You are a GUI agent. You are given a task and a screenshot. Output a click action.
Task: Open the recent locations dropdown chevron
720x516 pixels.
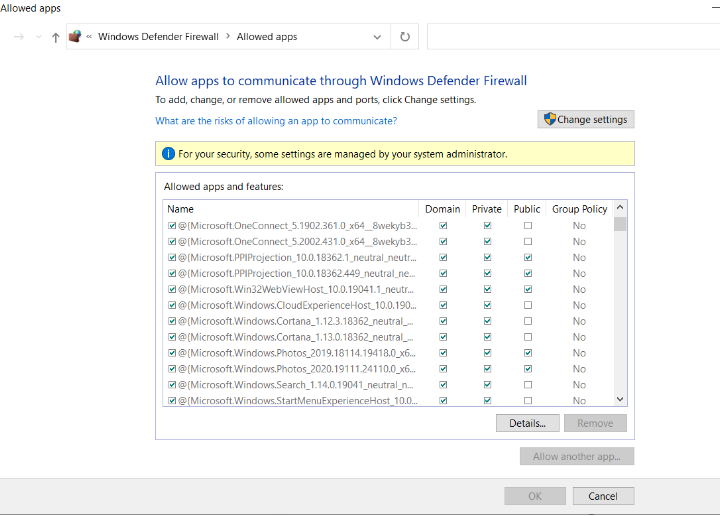pyautogui.click(x=39, y=37)
